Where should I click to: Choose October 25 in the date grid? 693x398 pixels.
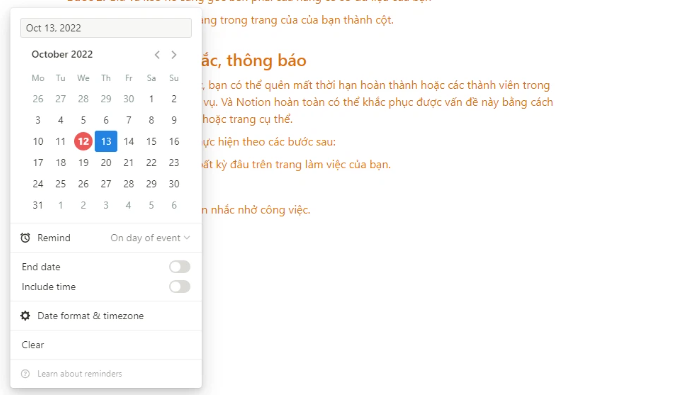[61, 184]
